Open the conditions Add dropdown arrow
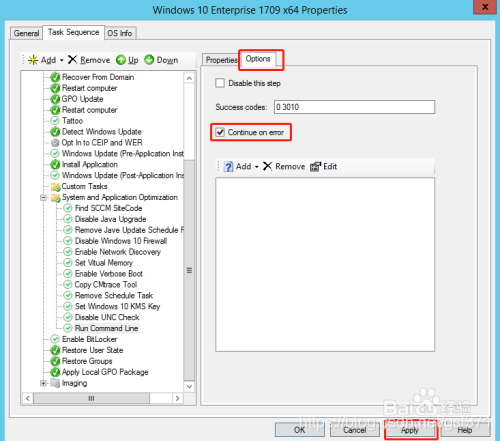 click(x=257, y=167)
